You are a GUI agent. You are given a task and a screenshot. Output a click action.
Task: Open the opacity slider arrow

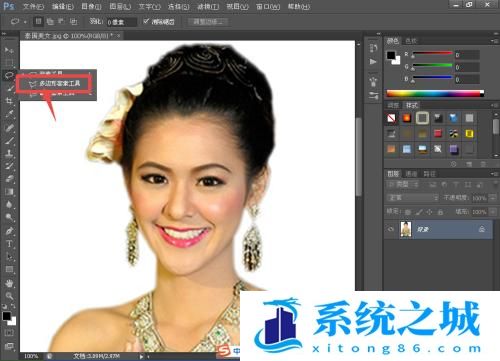pyautogui.click(x=493, y=198)
